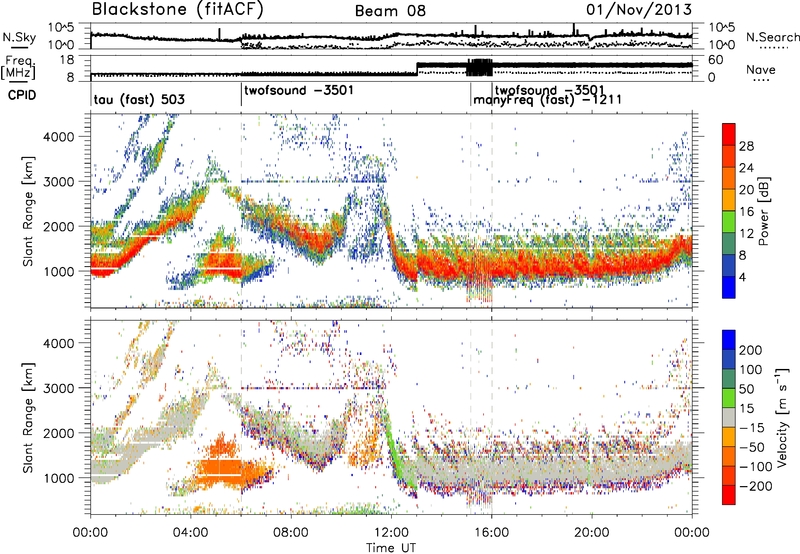The width and height of the screenshot is (800, 554).
Task: Select the 'Freq. [MHz]' axis label
Action: point(18,67)
